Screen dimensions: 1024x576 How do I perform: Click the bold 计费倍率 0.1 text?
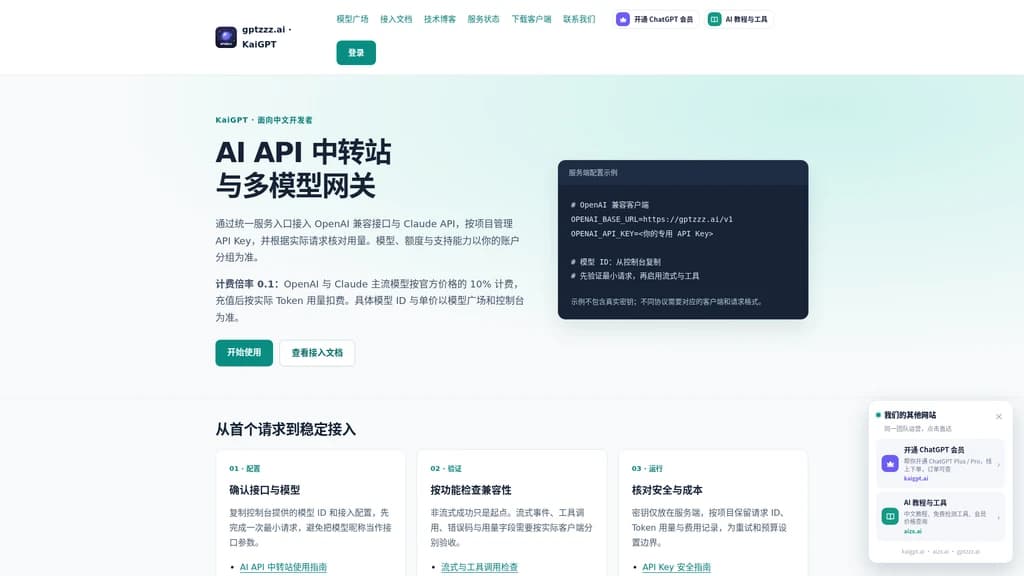tap(248, 284)
